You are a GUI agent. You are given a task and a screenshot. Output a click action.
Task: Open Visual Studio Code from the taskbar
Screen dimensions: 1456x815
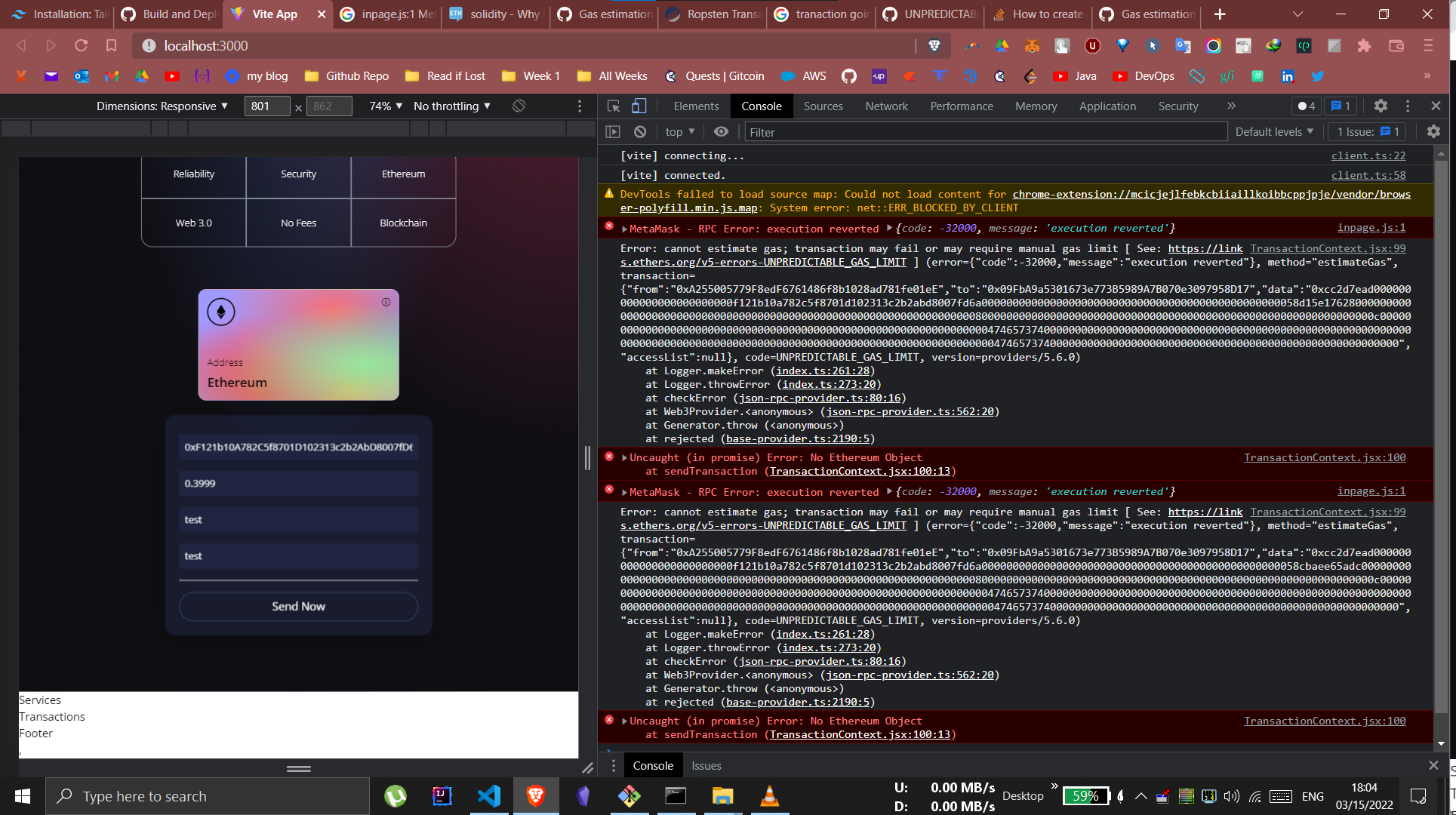pyautogui.click(x=490, y=796)
